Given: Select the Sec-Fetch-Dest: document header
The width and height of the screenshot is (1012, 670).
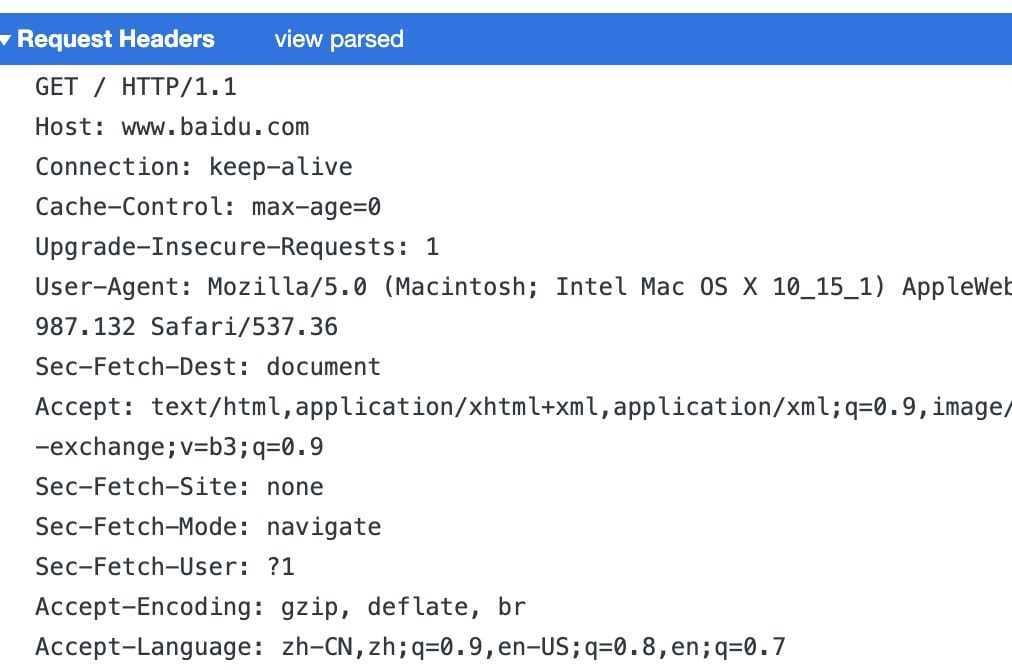Looking at the screenshot, I should point(208,367).
